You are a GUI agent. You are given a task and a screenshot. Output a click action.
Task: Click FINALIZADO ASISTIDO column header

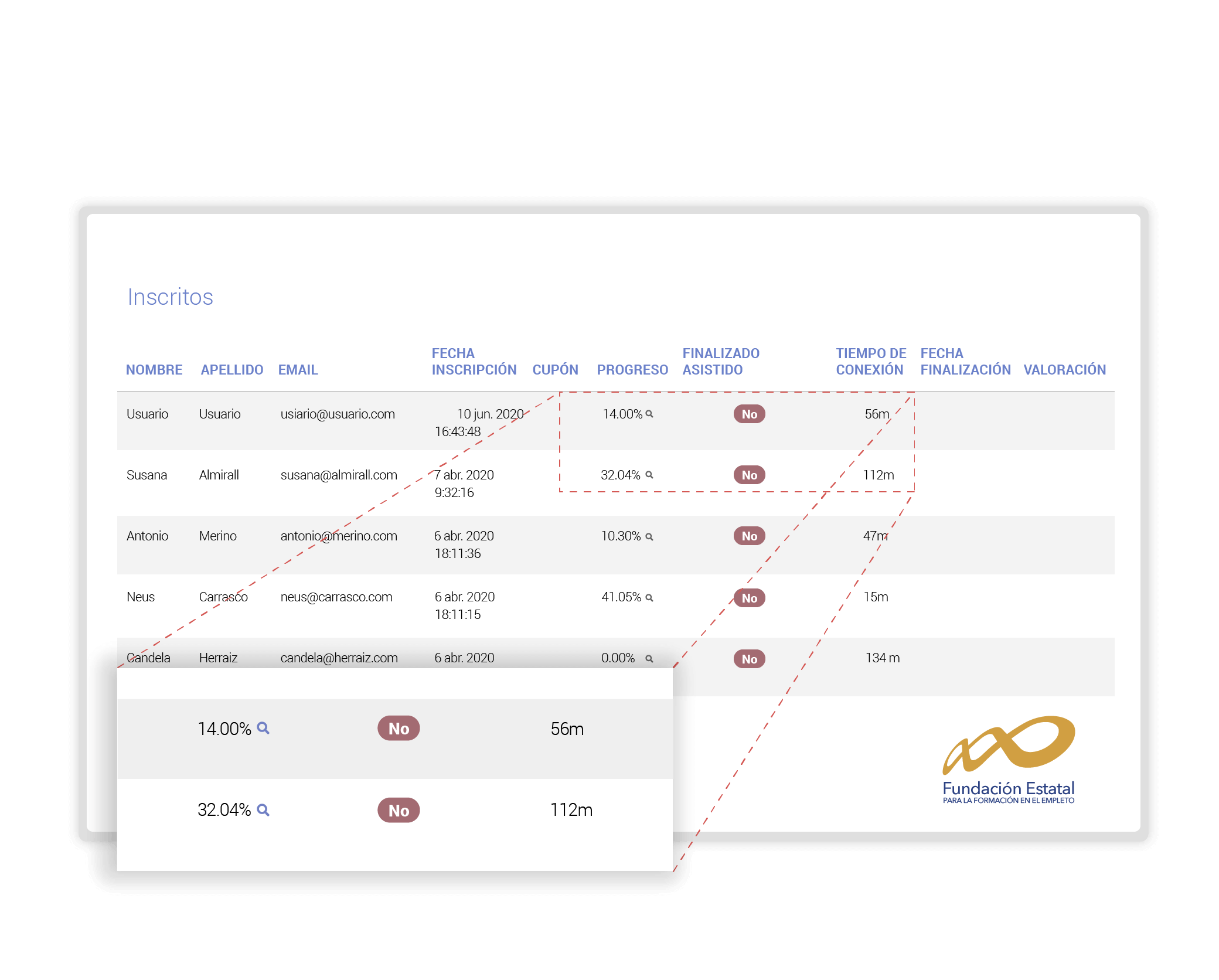(721, 362)
